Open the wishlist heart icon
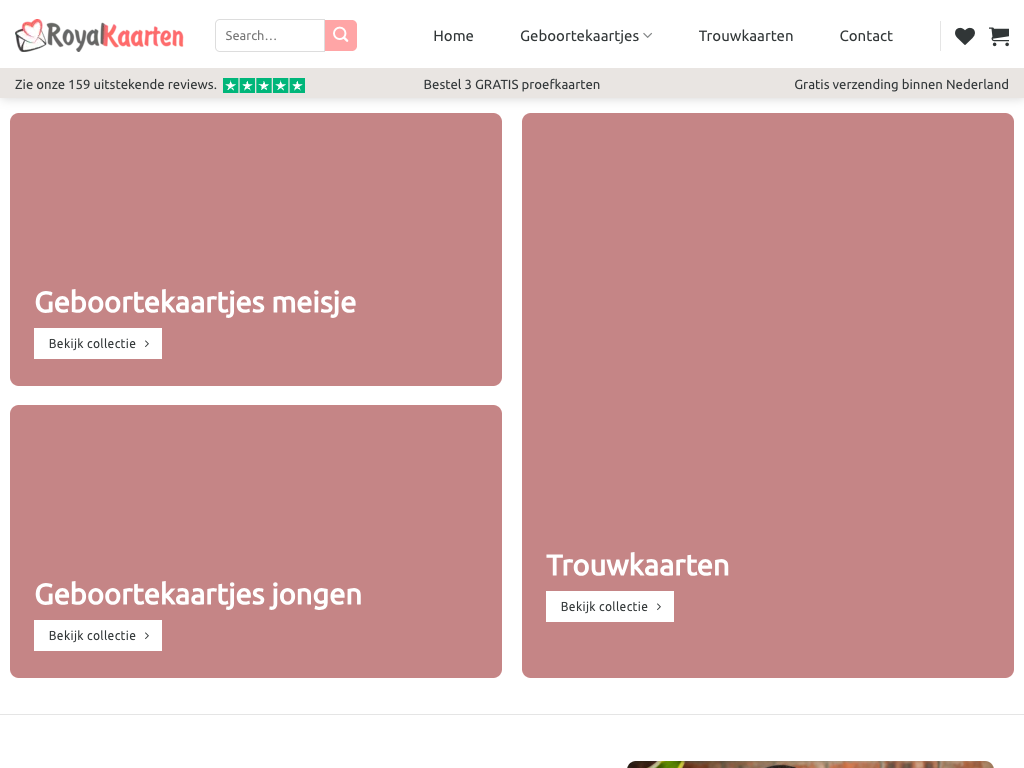This screenshot has height=768, width=1024. pos(964,36)
